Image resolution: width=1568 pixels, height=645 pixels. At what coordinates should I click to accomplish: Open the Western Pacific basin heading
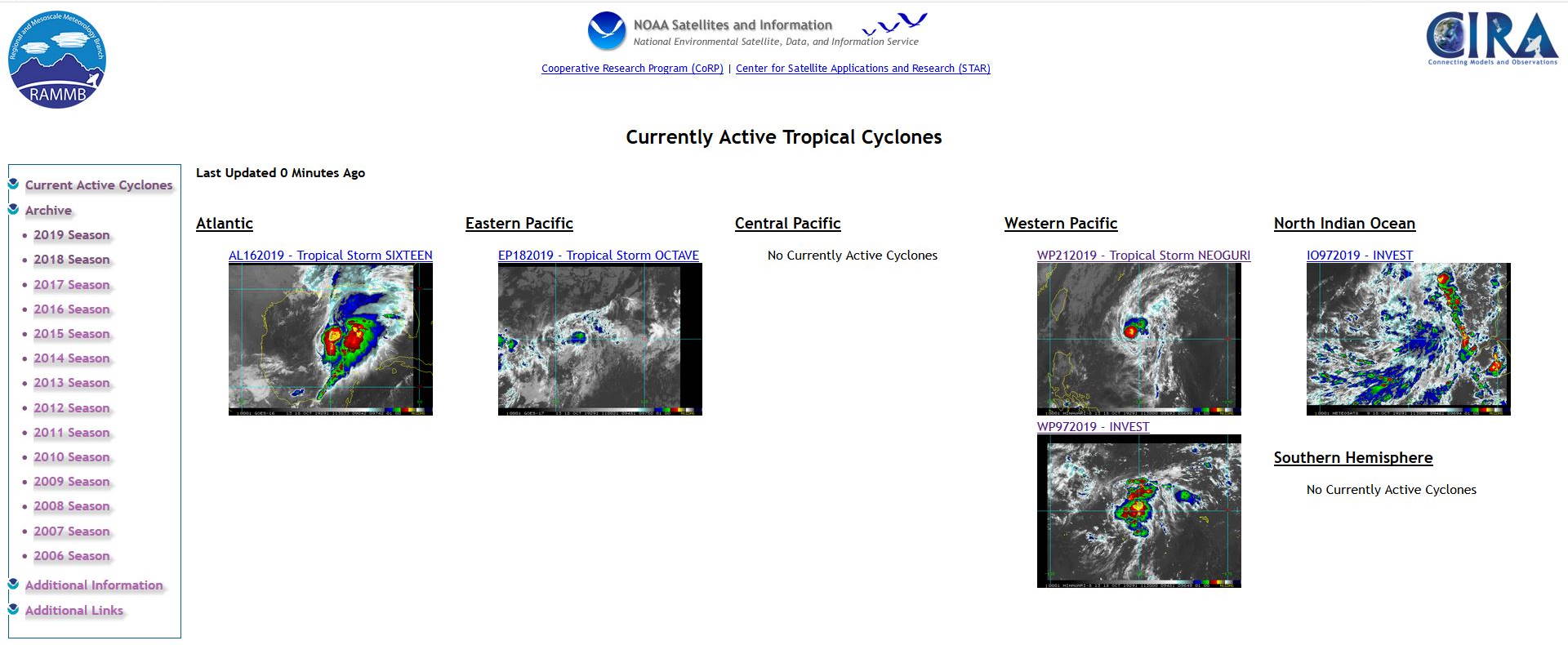click(x=1061, y=224)
